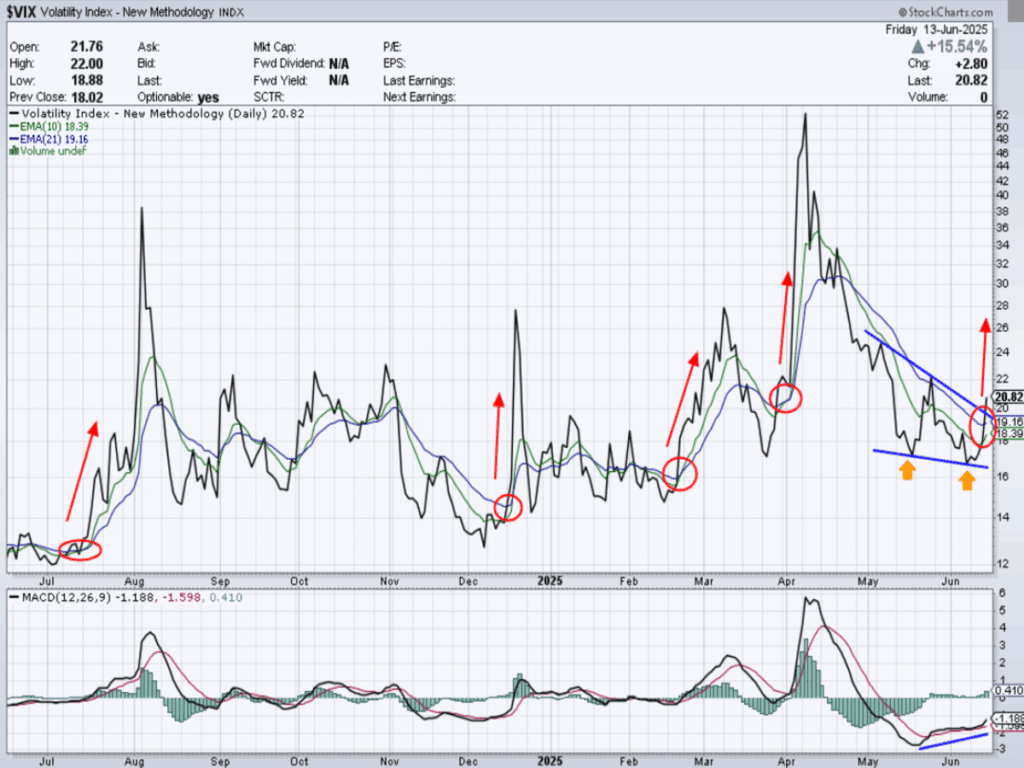
Task: Click the blue rising trendline on the MACD panel
Action: pos(953,741)
